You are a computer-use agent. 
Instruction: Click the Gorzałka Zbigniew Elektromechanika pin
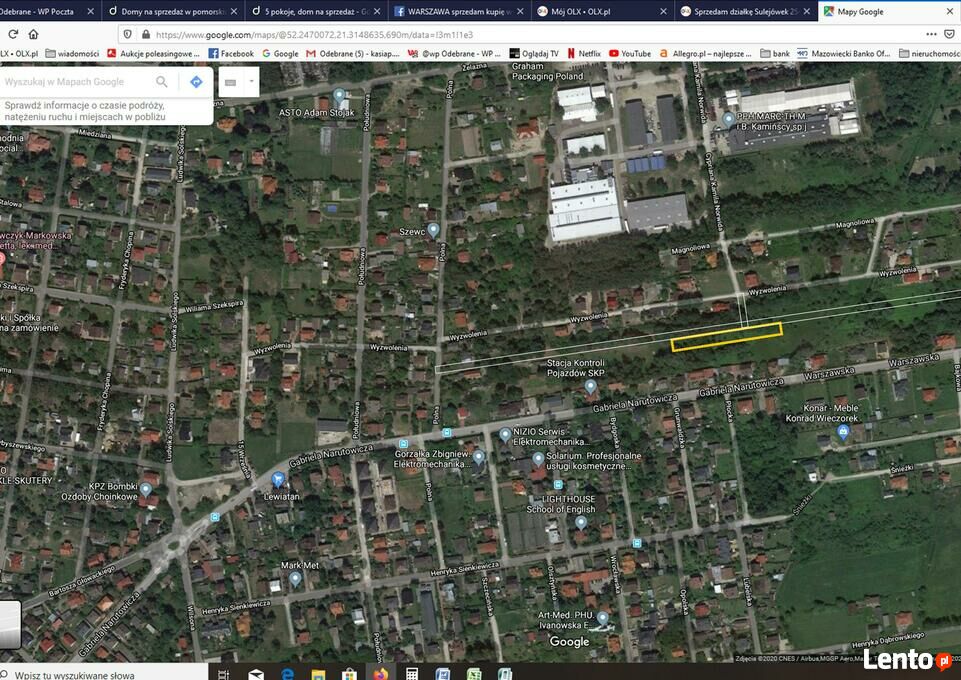click(x=479, y=456)
